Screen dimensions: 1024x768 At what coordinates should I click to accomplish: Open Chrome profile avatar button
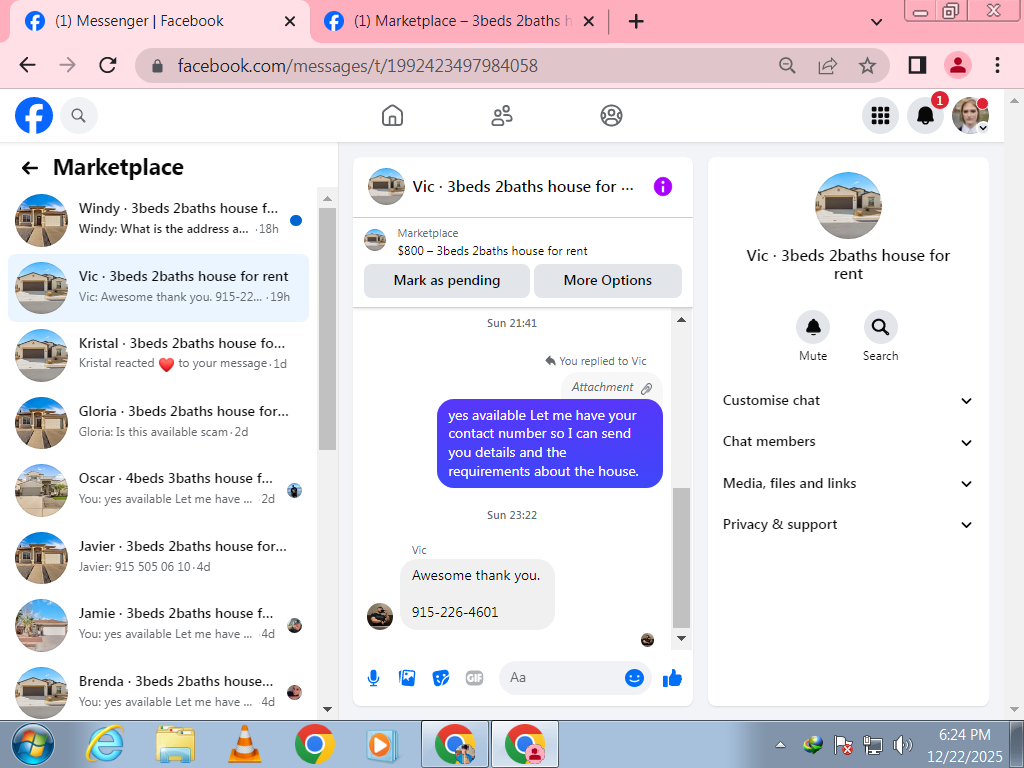[957, 65]
